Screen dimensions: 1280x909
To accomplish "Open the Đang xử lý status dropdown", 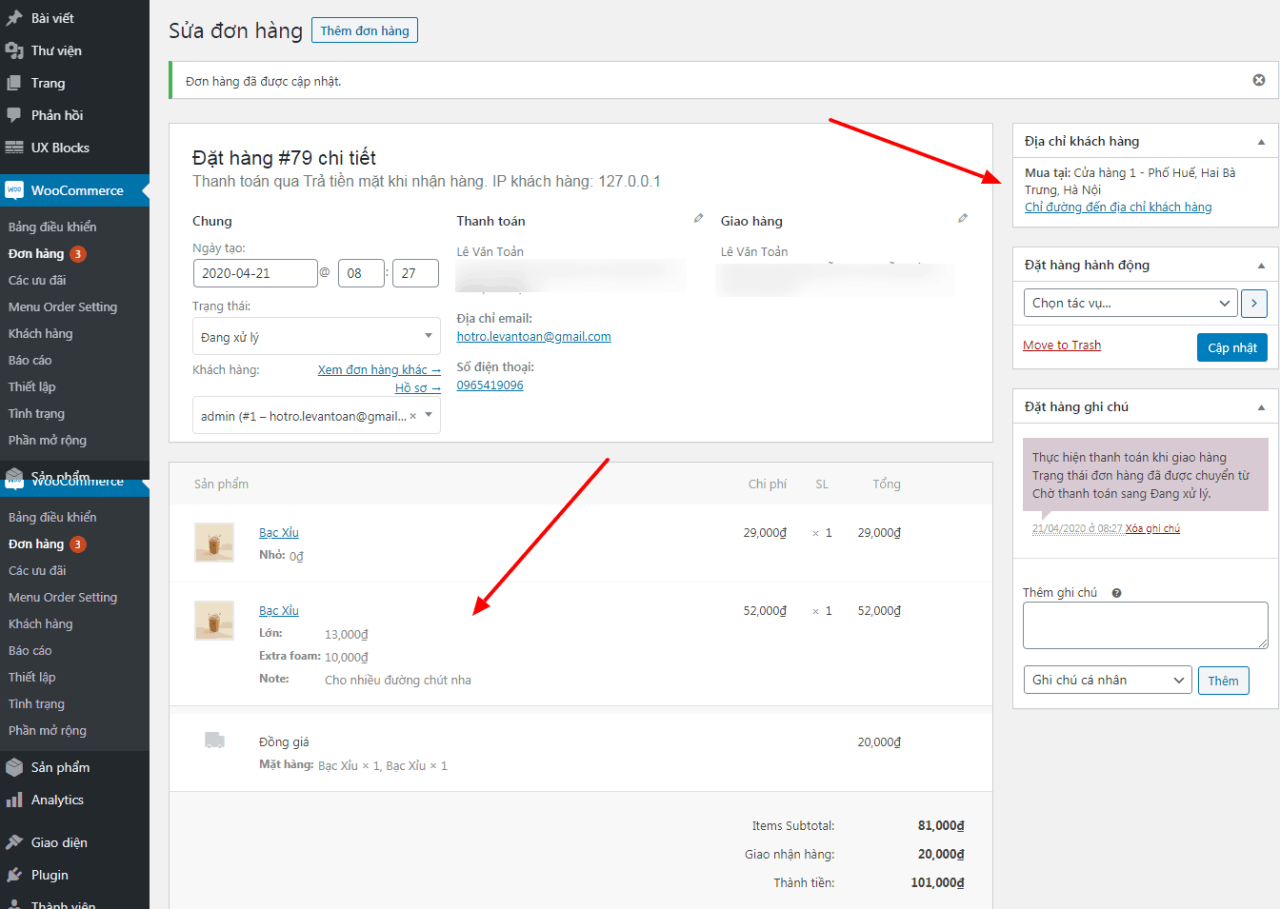I will point(316,336).
